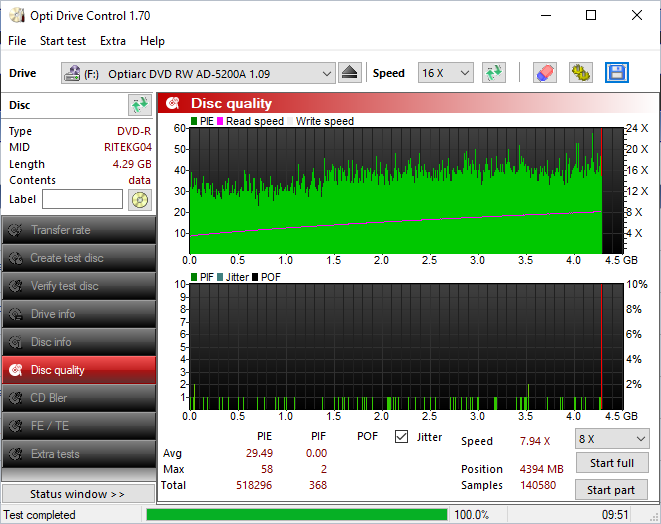Click the disc label icon beside Label field

point(140,199)
